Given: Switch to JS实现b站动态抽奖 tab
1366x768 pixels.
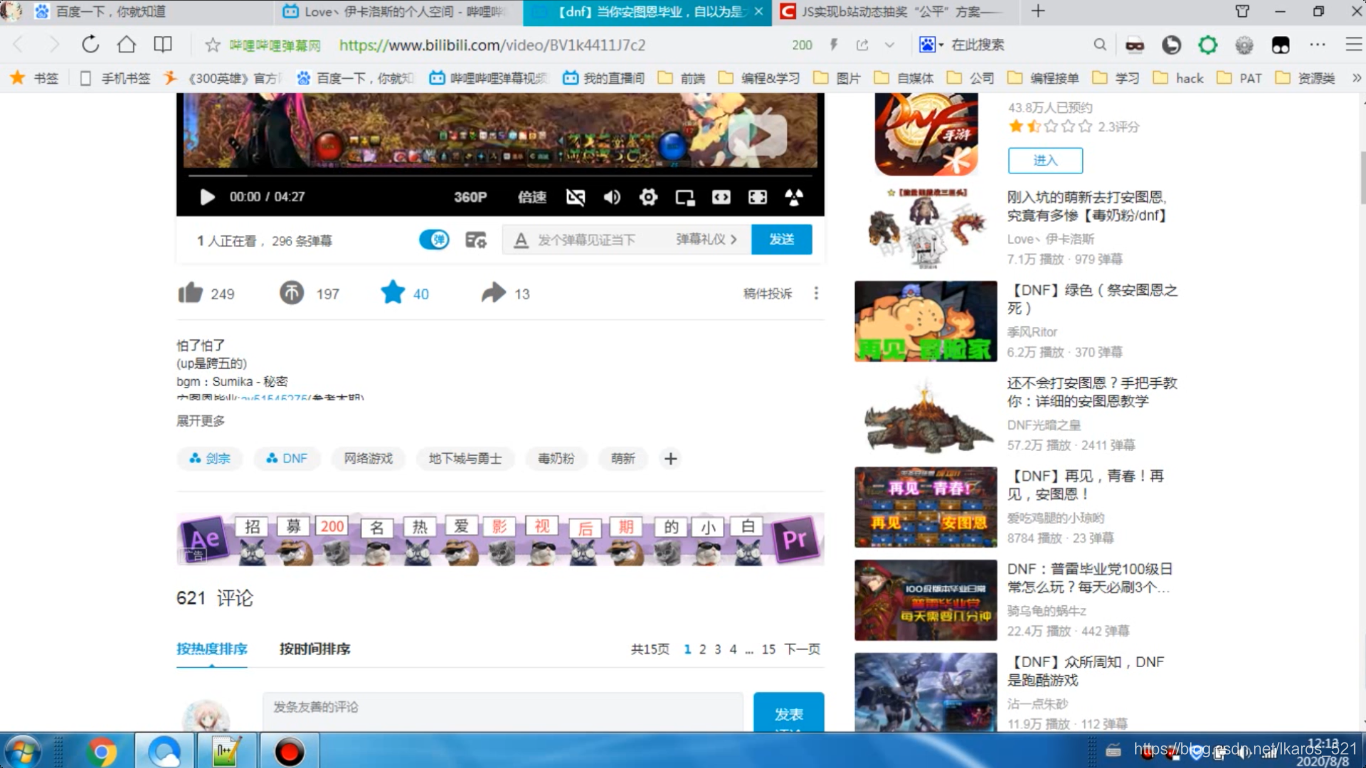Looking at the screenshot, I should point(895,12).
